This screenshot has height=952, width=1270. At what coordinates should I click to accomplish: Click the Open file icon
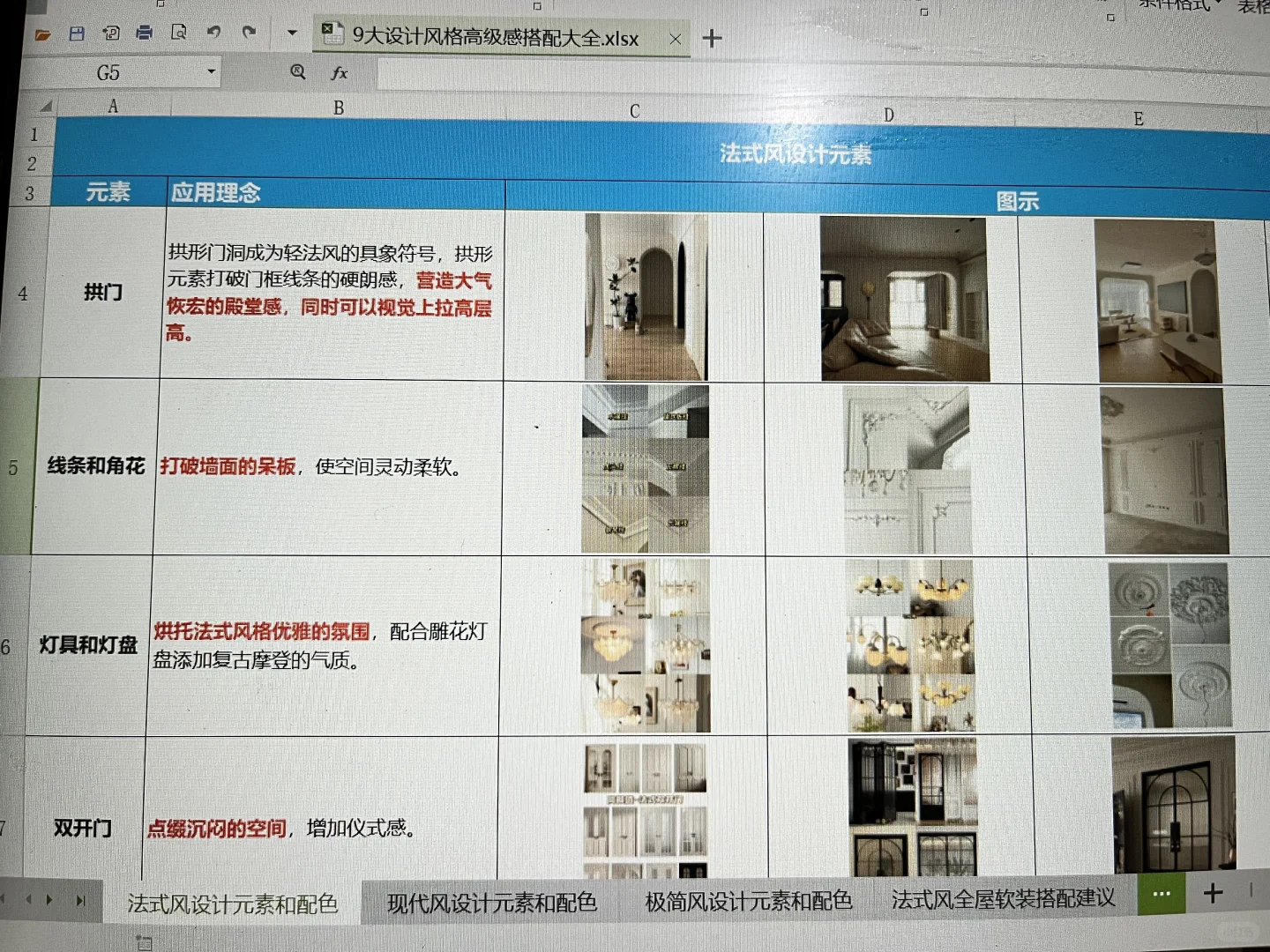click(x=42, y=32)
